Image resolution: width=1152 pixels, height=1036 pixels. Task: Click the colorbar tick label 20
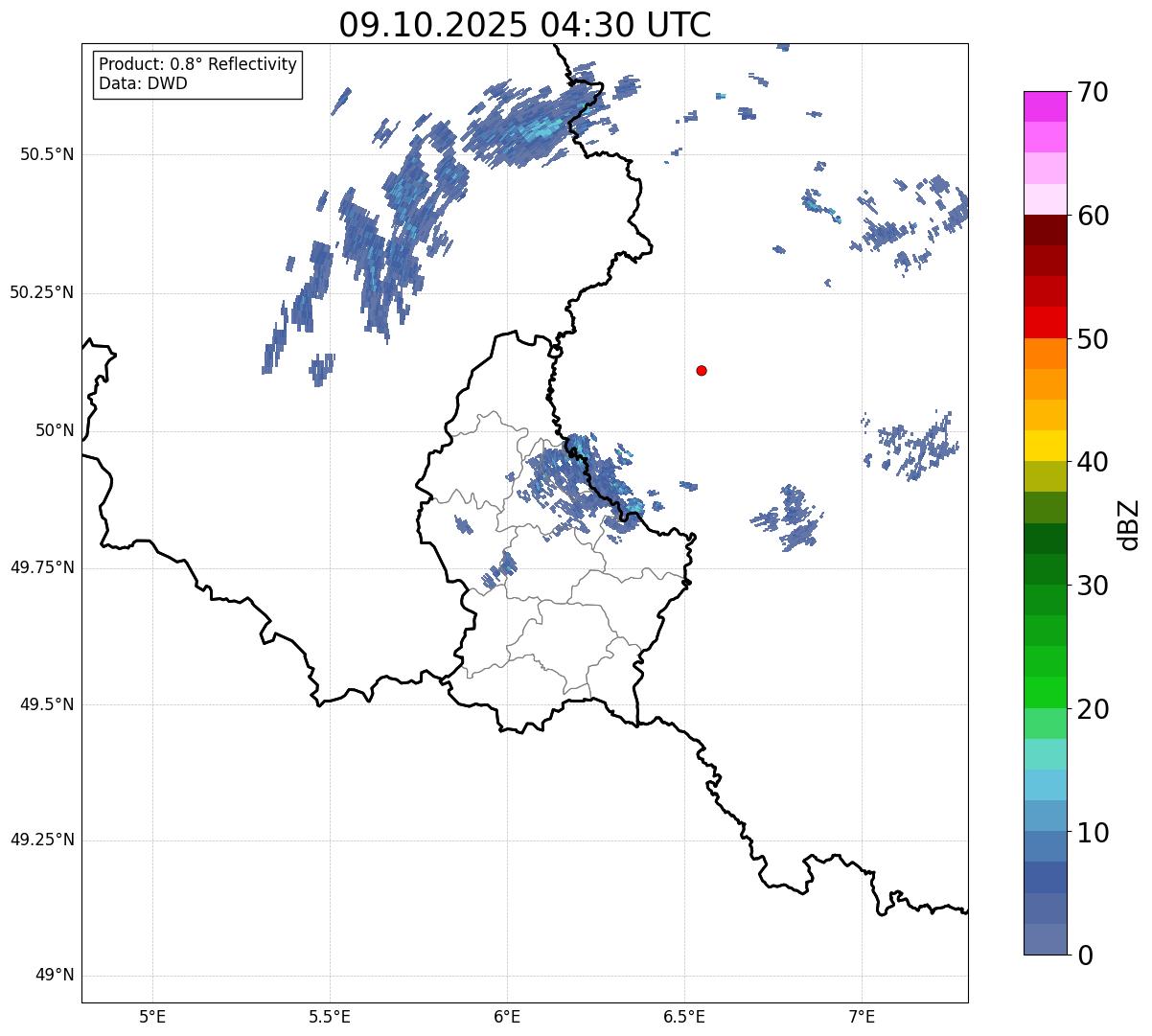coord(1092,709)
